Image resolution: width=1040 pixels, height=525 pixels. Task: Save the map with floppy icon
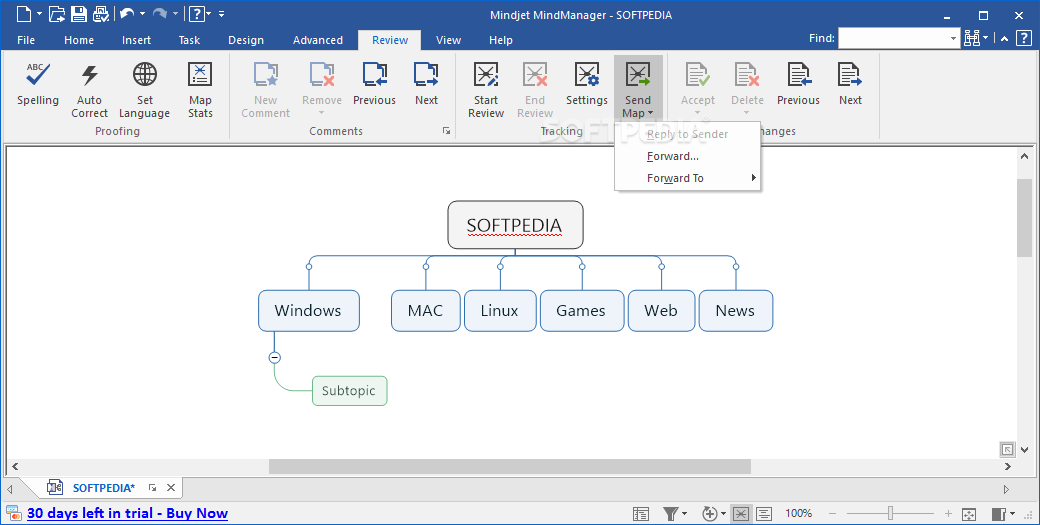(78, 13)
